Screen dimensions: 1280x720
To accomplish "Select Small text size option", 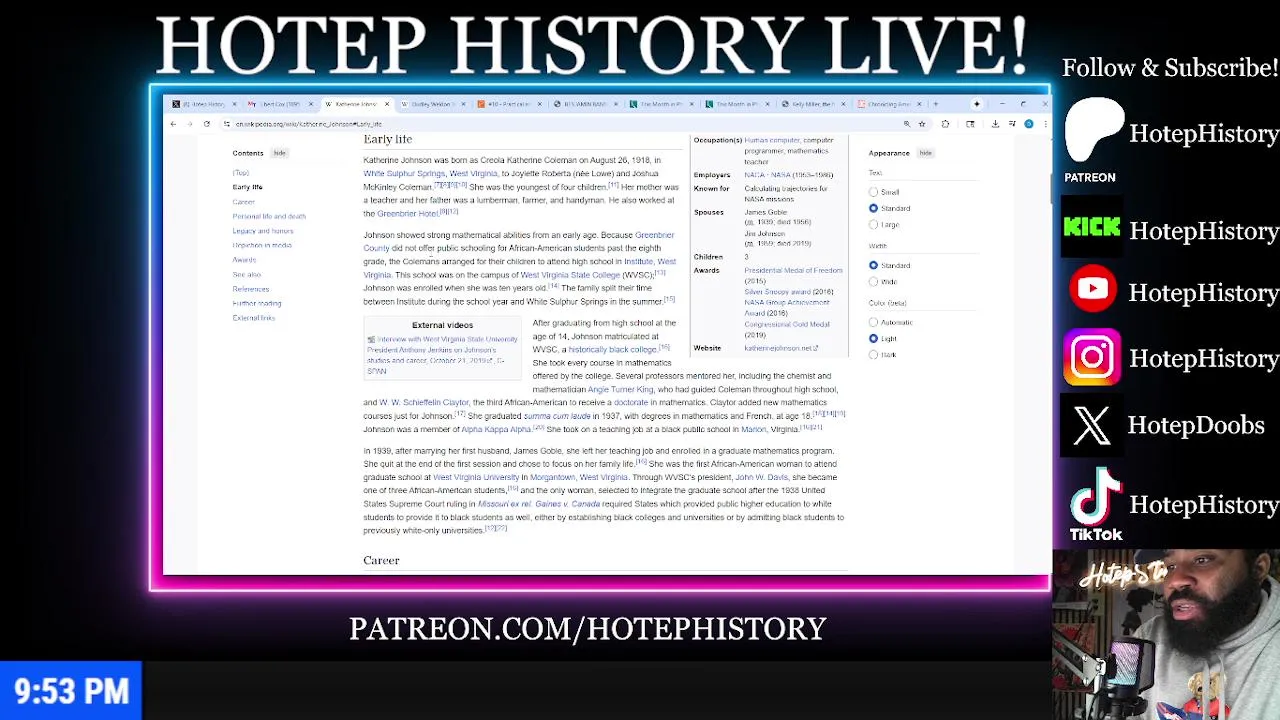I will 874,192.
